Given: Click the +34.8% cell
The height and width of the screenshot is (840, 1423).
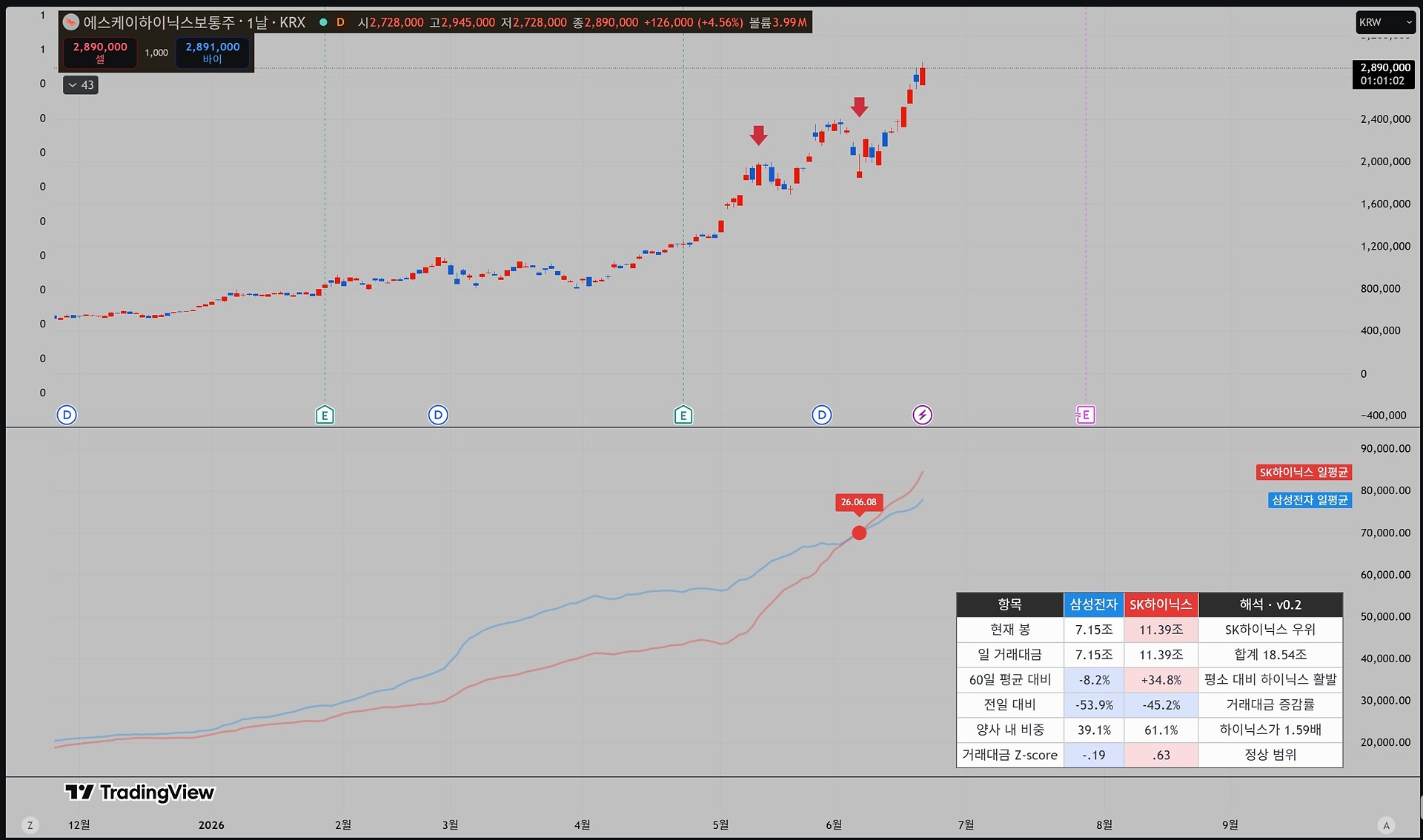Looking at the screenshot, I should click(x=1161, y=679).
